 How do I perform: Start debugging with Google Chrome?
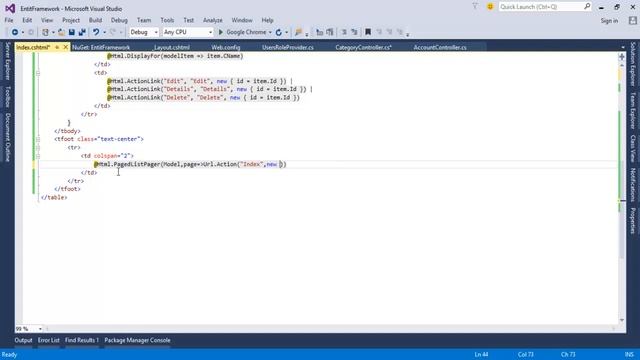(243, 32)
